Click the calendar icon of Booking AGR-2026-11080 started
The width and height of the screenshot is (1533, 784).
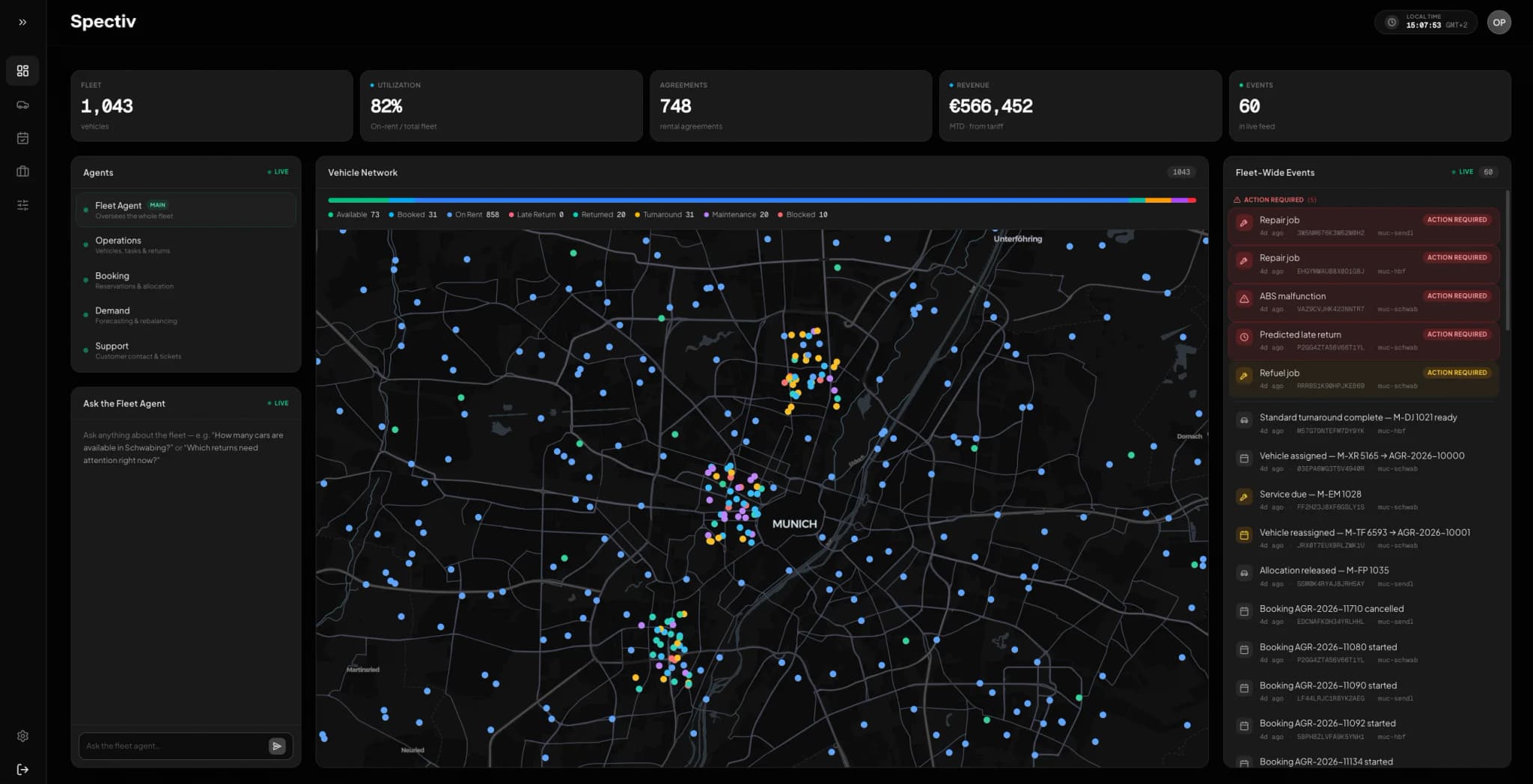pos(1244,650)
